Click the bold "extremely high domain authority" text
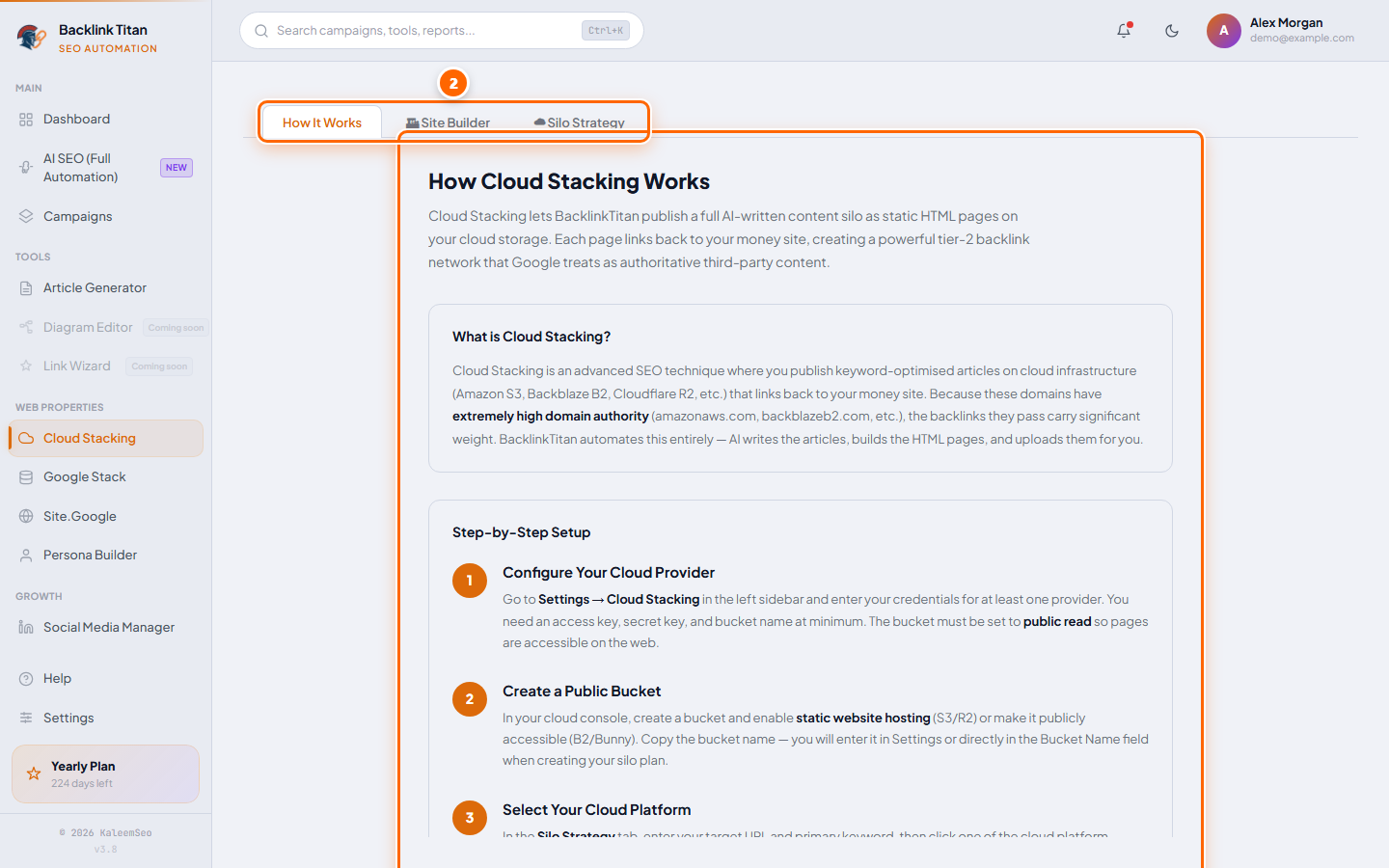 [551, 416]
